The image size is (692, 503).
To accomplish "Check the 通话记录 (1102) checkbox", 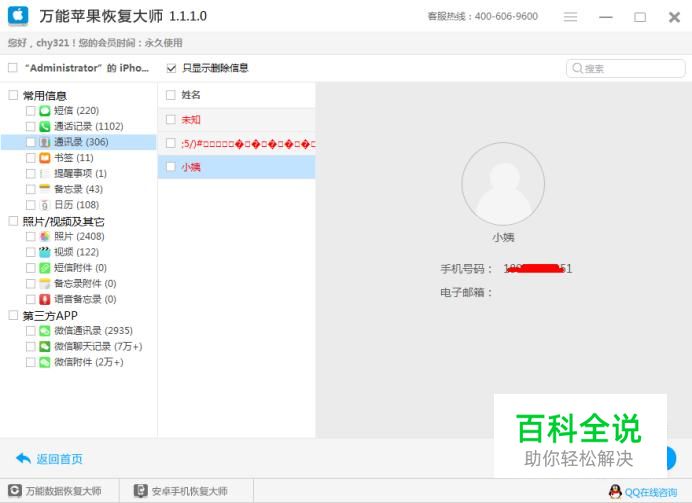I will click(x=30, y=126).
